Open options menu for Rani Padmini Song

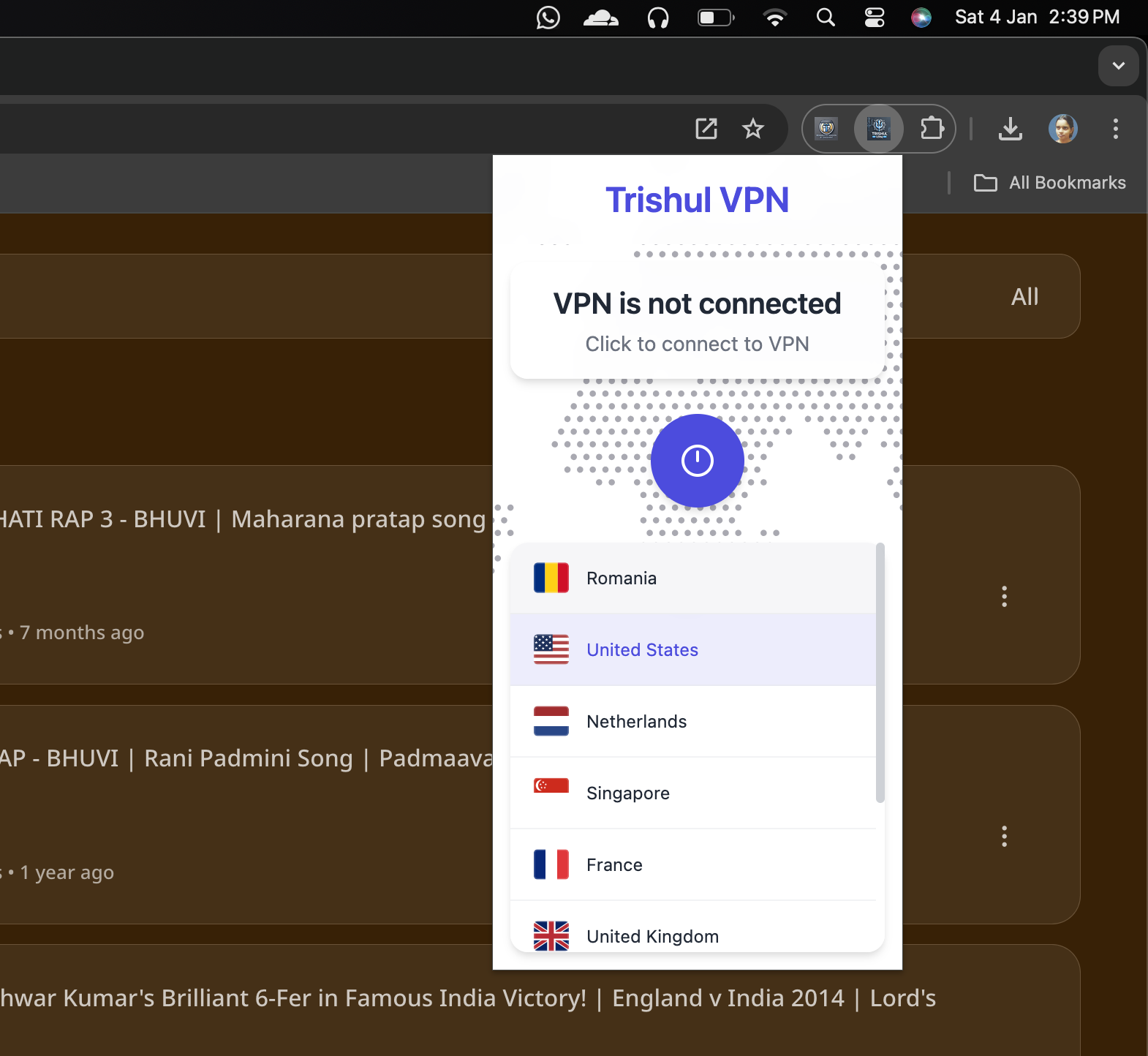point(1005,836)
